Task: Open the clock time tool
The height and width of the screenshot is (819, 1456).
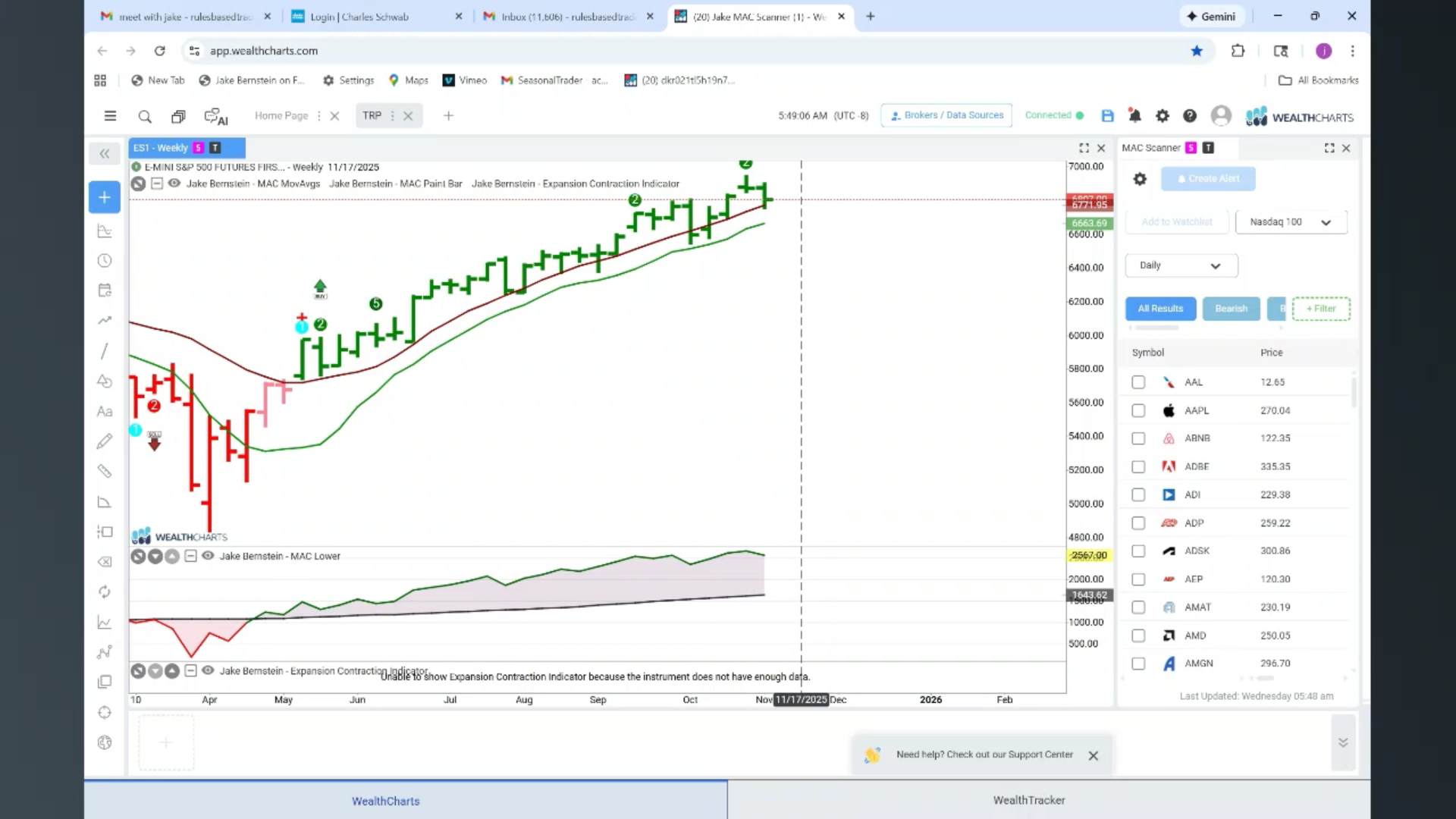Action: click(x=105, y=261)
